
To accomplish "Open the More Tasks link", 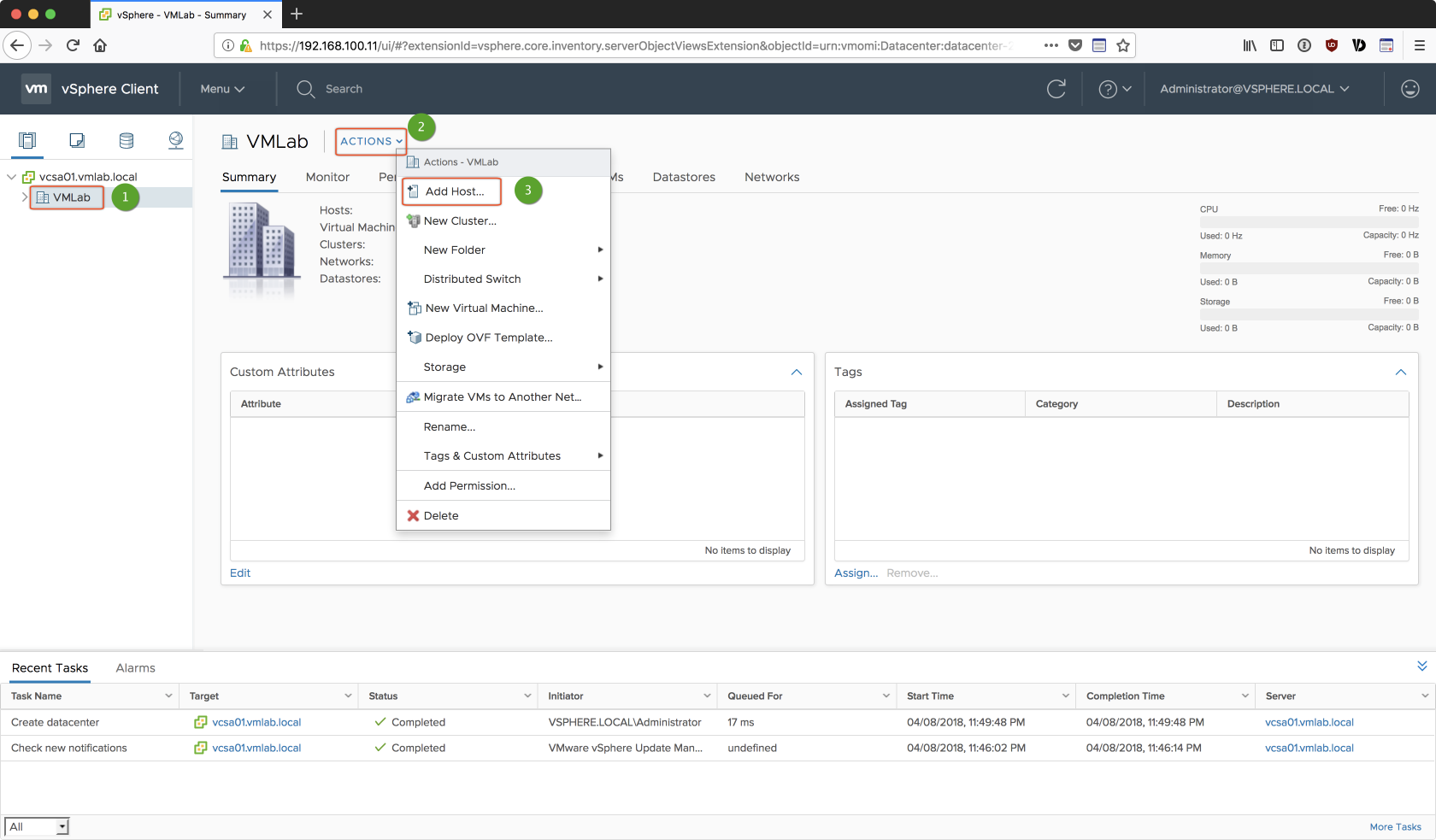I will (x=1395, y=826).
